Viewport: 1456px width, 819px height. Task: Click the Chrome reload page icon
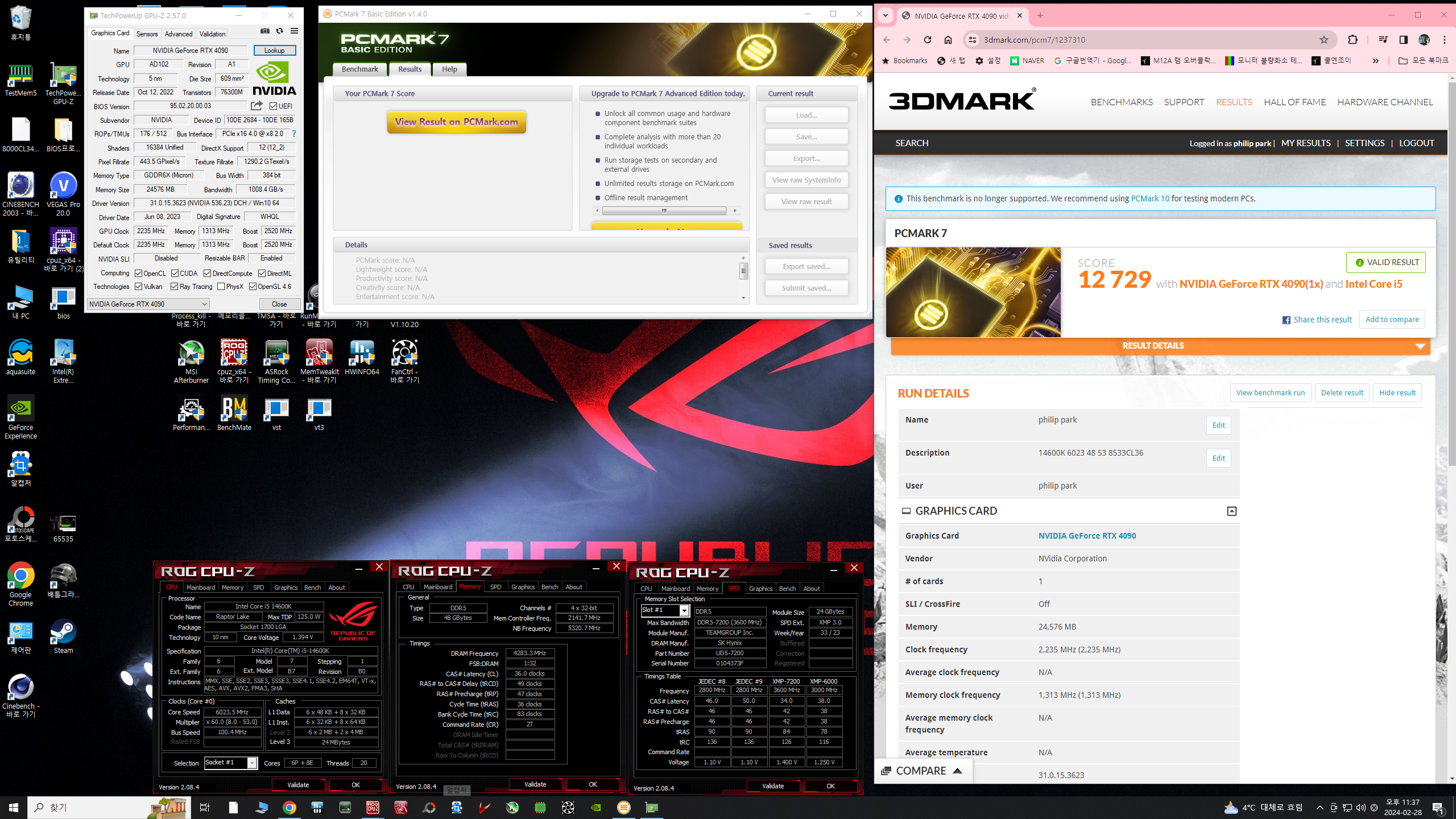tap(928, 40)
